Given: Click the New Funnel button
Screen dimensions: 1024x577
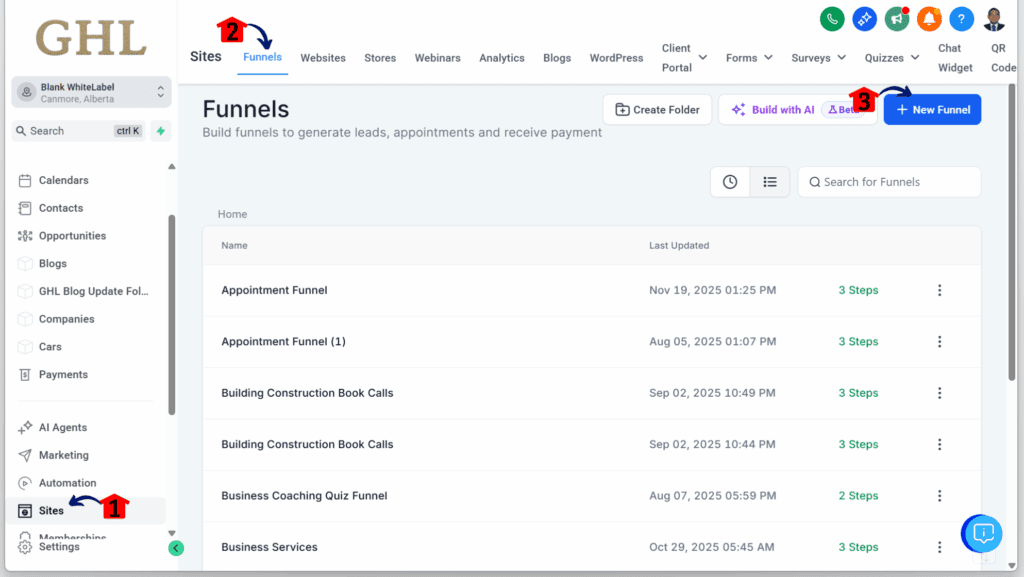Looking at the screenshot, I should tap(932, 109).
